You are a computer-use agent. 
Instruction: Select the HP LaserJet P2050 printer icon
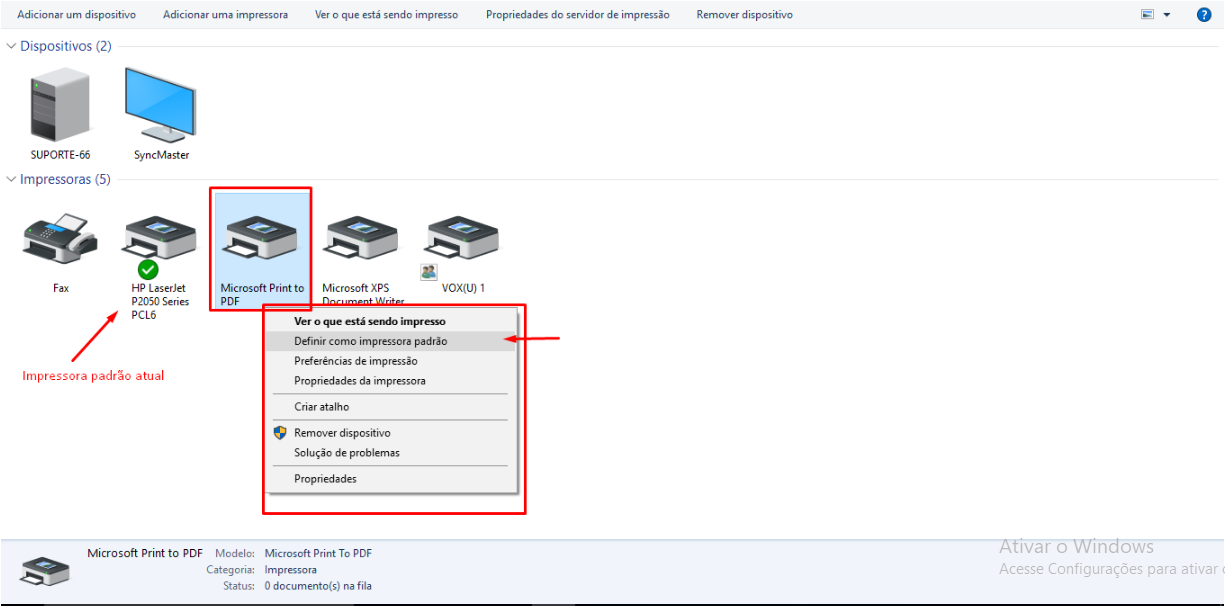point(160,240)
